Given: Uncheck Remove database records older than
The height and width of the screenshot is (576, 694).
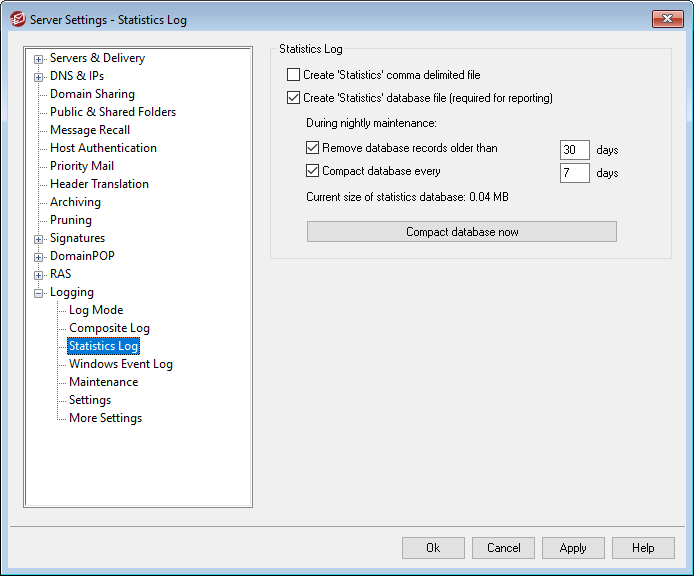Looking at the screenshot, I should click(x=312, y=148).
